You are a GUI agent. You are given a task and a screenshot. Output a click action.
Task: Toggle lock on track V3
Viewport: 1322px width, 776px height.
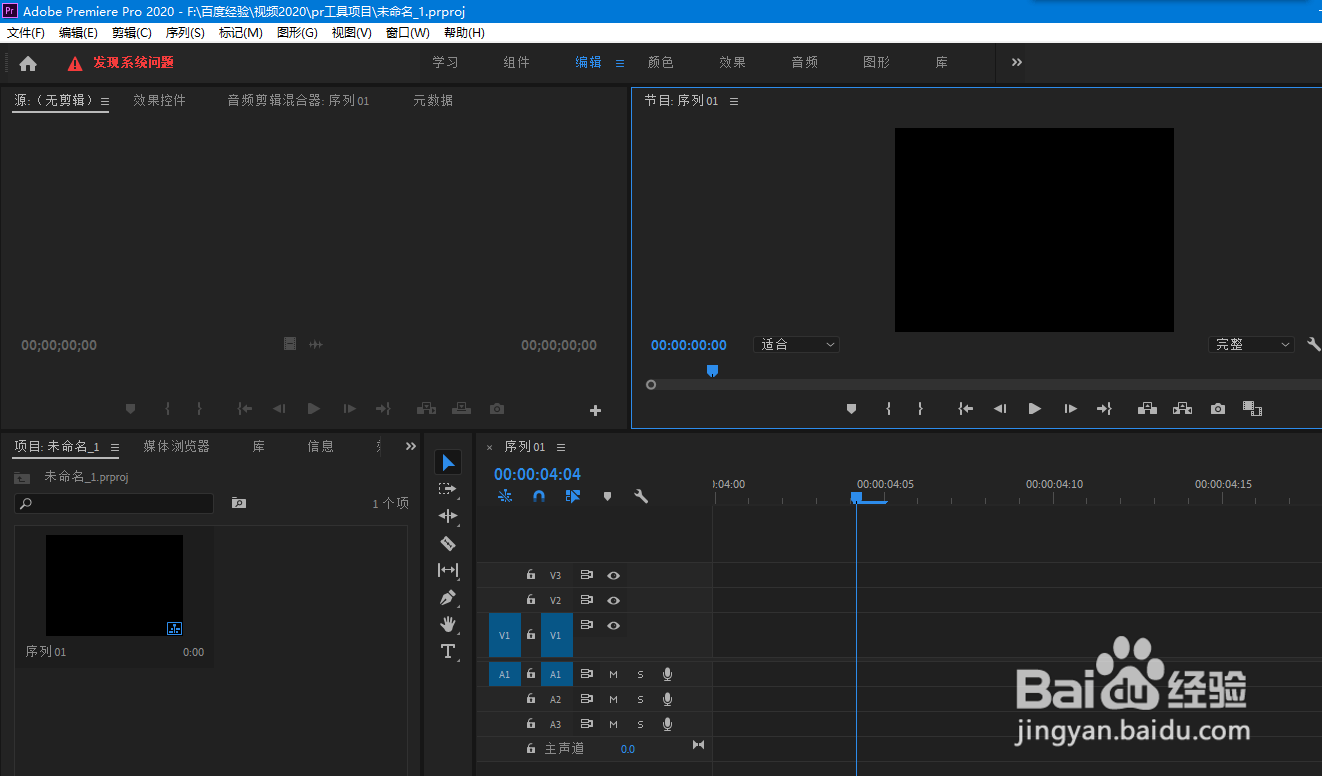(x=531, y=575)
